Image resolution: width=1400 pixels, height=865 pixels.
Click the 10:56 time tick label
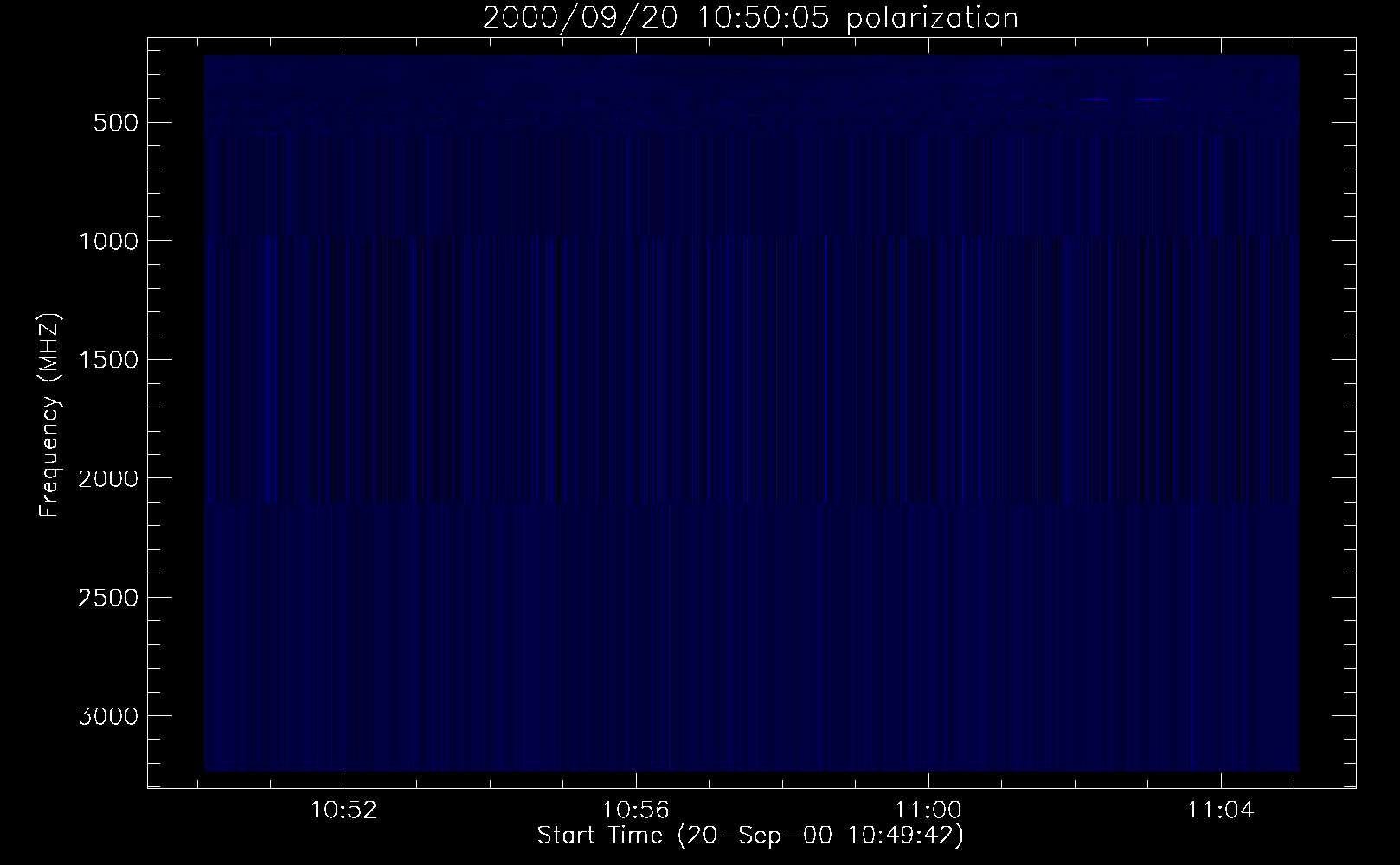click(x=636, y=811)
